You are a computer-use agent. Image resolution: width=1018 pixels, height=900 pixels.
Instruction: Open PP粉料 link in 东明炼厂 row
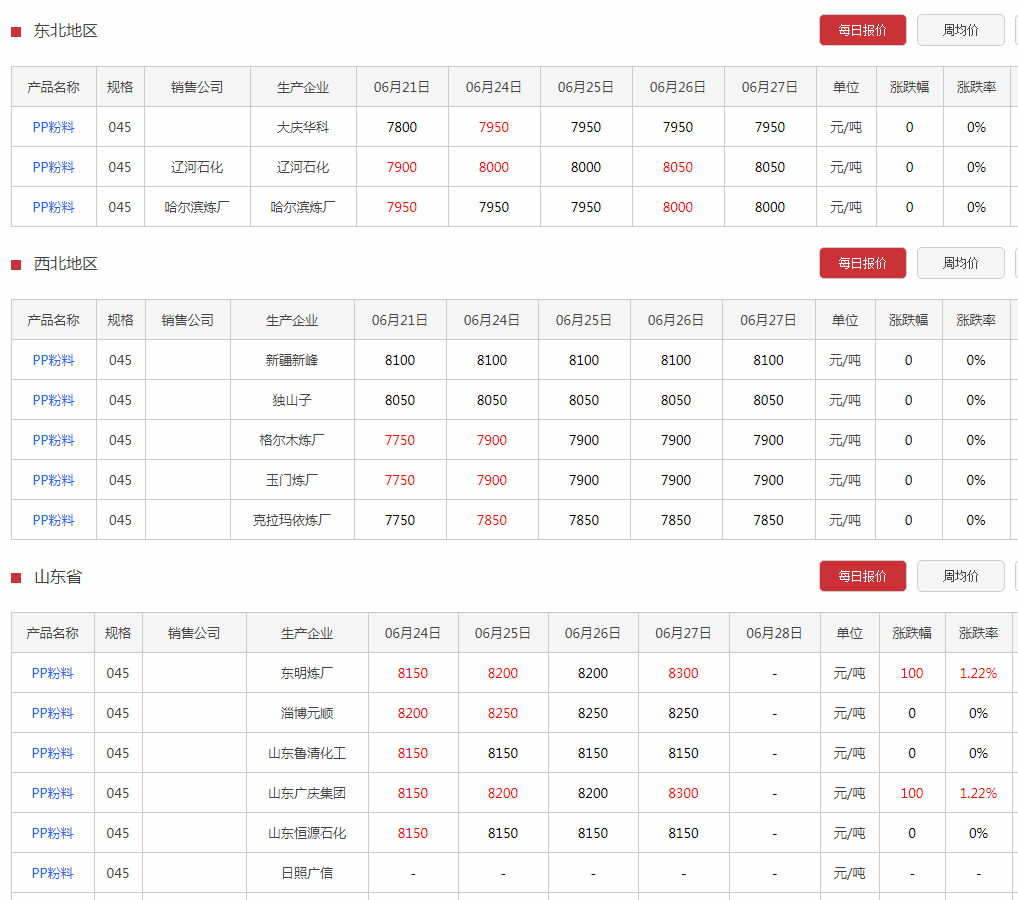(53, 673)
